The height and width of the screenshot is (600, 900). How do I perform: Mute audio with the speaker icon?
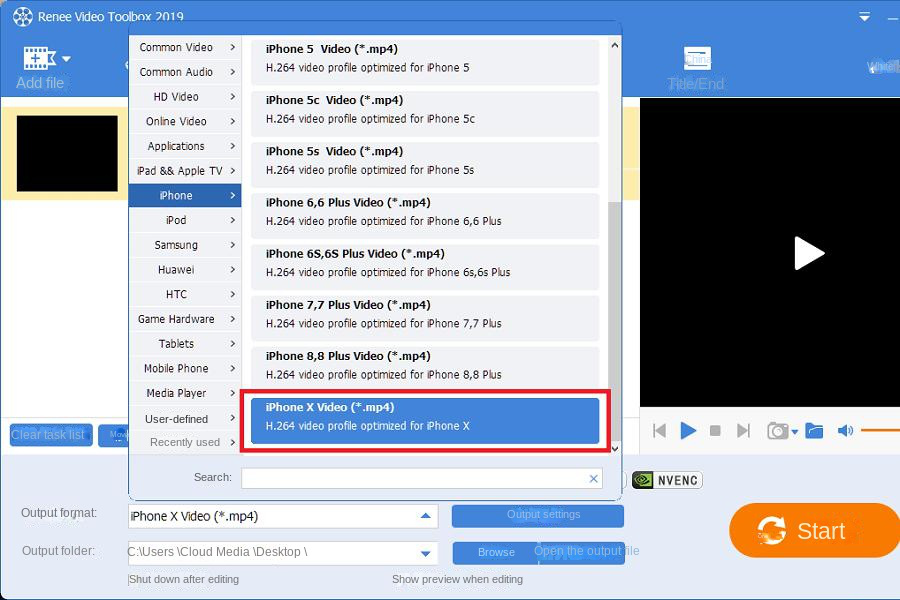pos(845,431)
